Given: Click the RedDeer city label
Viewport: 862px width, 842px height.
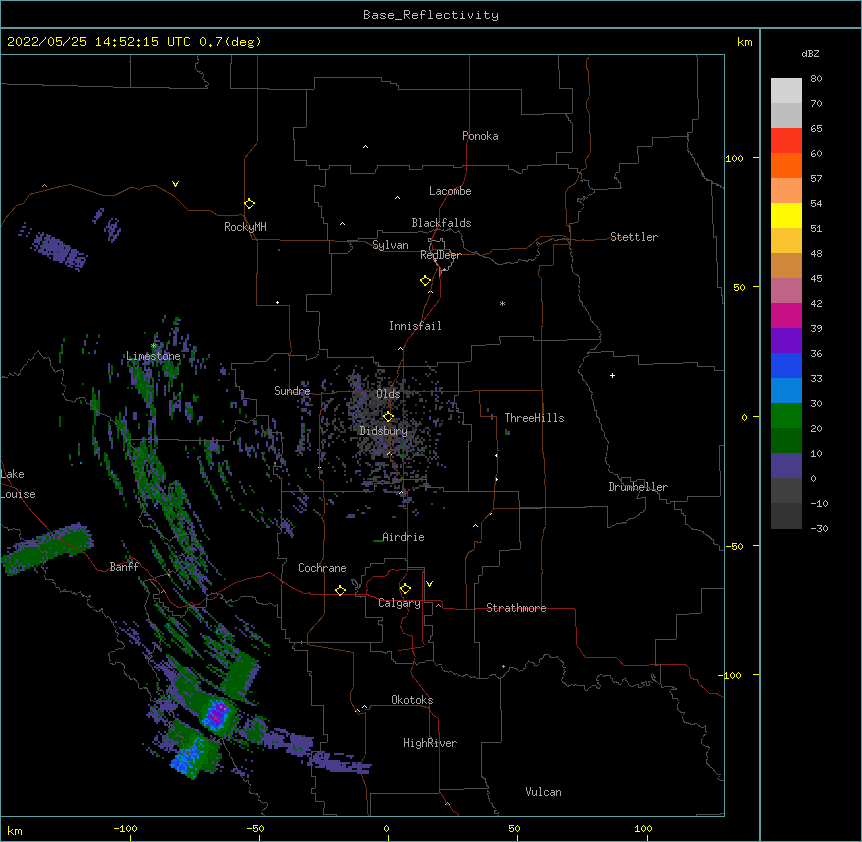Looking at the screenshot, I should [x=440, y=255].
